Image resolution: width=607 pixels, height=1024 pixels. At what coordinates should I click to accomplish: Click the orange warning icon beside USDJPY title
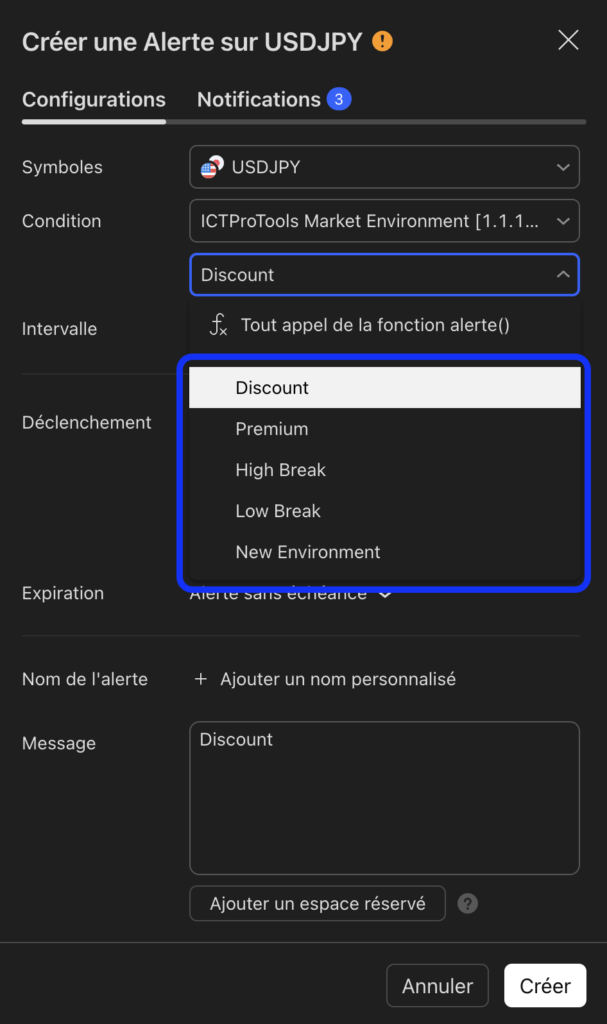pyautogui.click(x=382, y=41)
